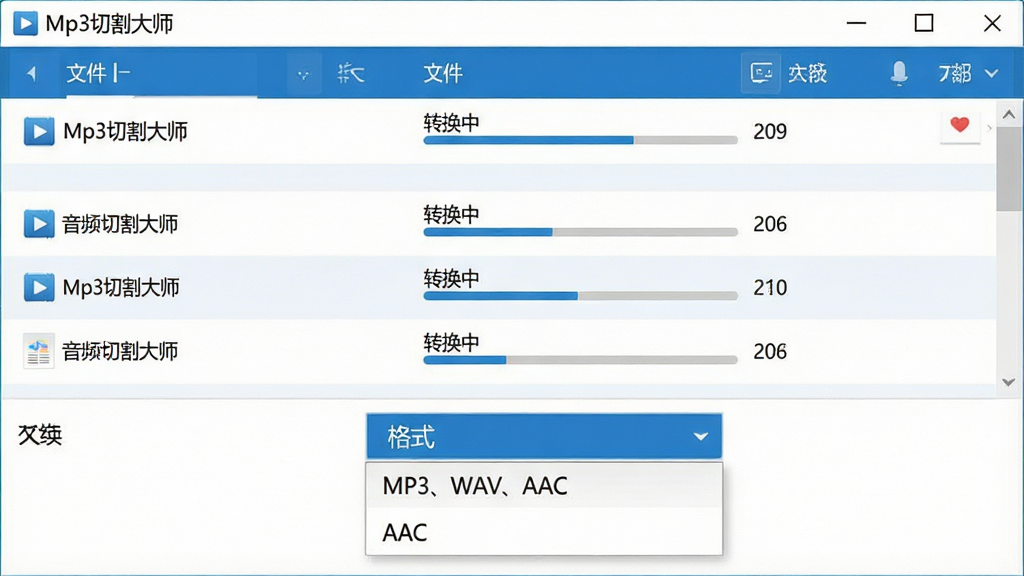Click progress bar of last 音频切割大师 row
The image size is (1024, 576).
click(580, 360)
